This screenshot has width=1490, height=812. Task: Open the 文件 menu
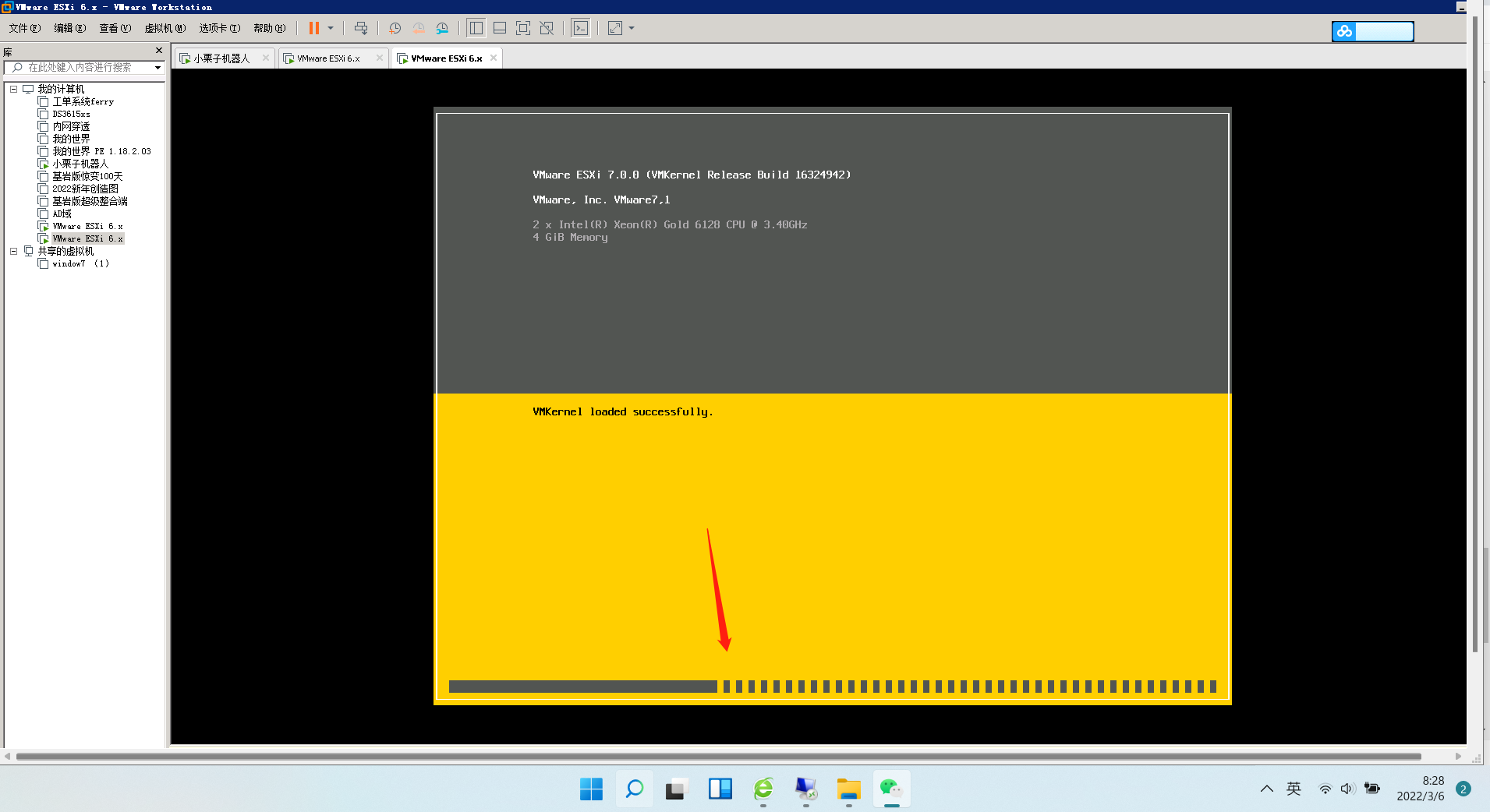click(x=25, y=28)
